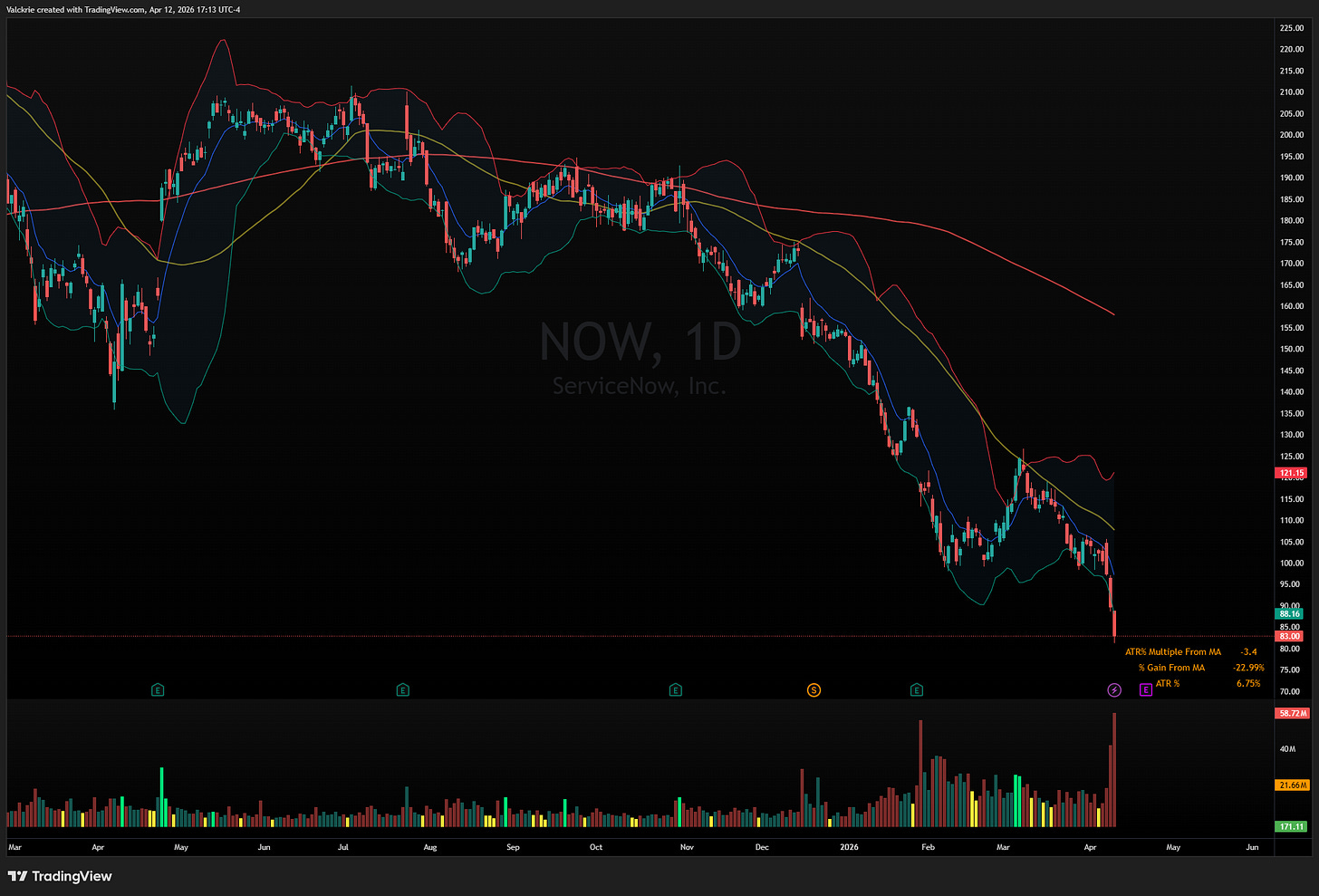Click the 225.00 price axis label
This screenshot has height=896, width=1319.
point(1292,28)
